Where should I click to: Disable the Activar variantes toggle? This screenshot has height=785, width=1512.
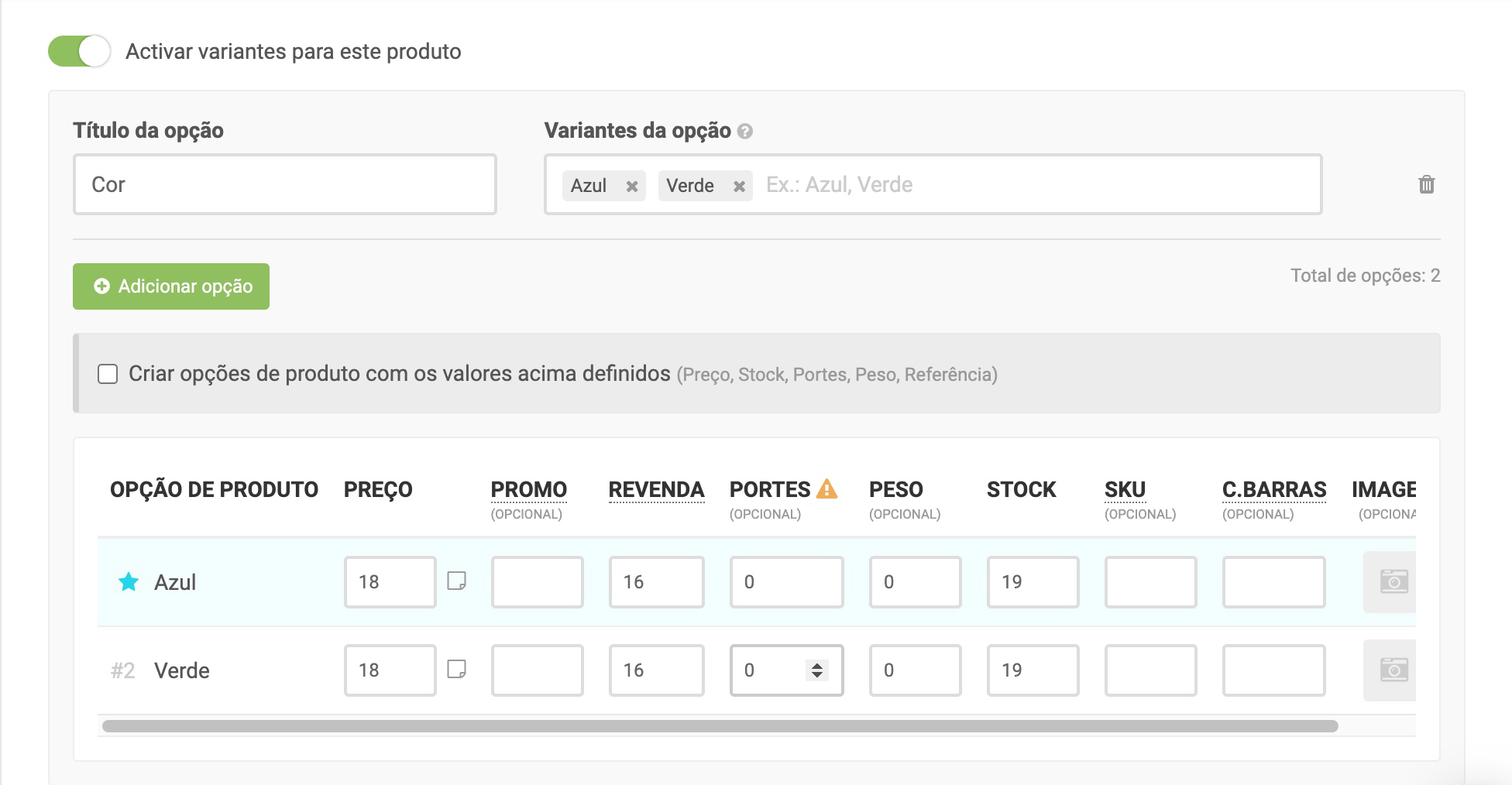[x=79, y=52]
